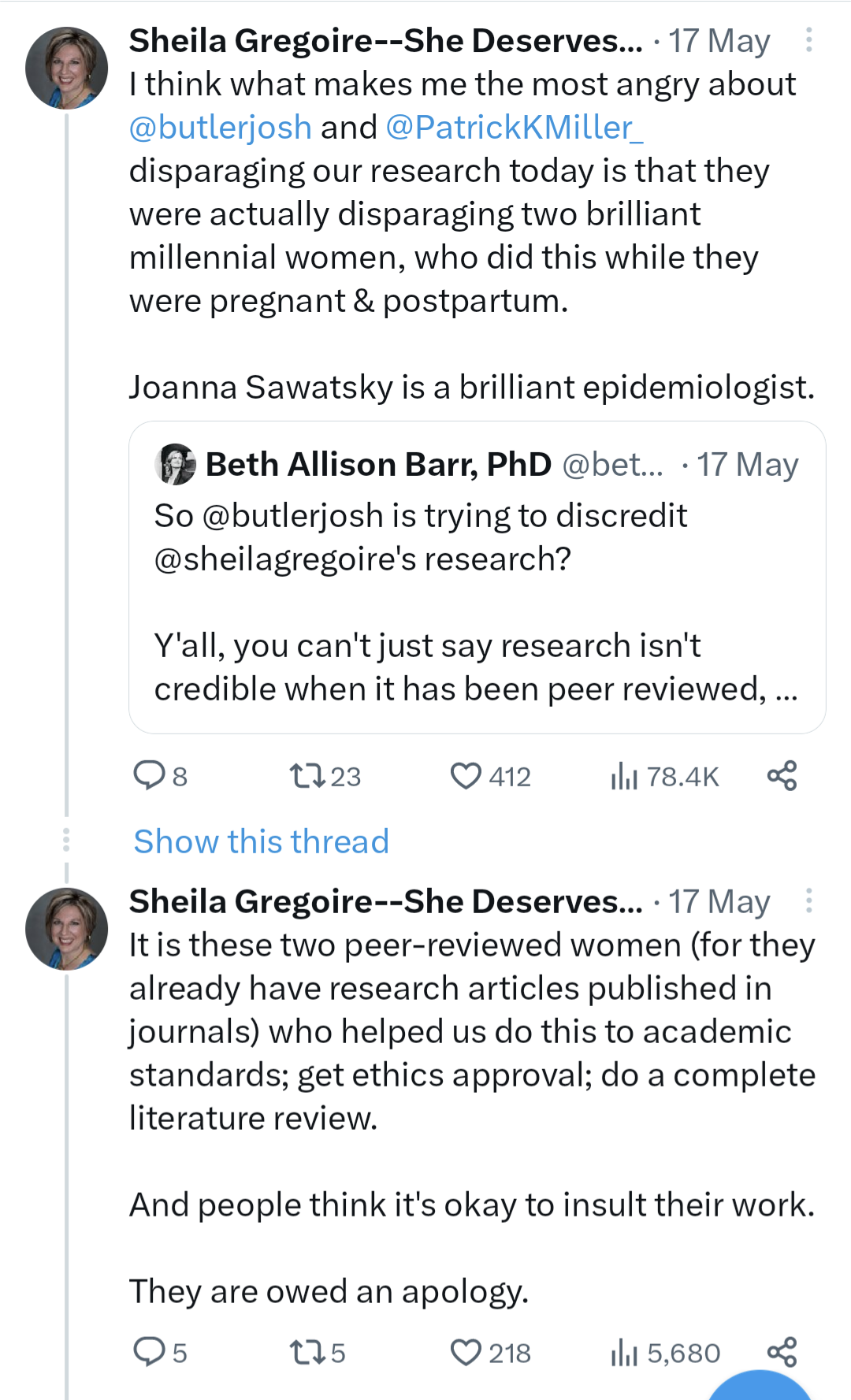This screenshot has width=851, height=1400.
Task: Open Sheila Gregoire's top profile picture
Action: coord(67,68)
